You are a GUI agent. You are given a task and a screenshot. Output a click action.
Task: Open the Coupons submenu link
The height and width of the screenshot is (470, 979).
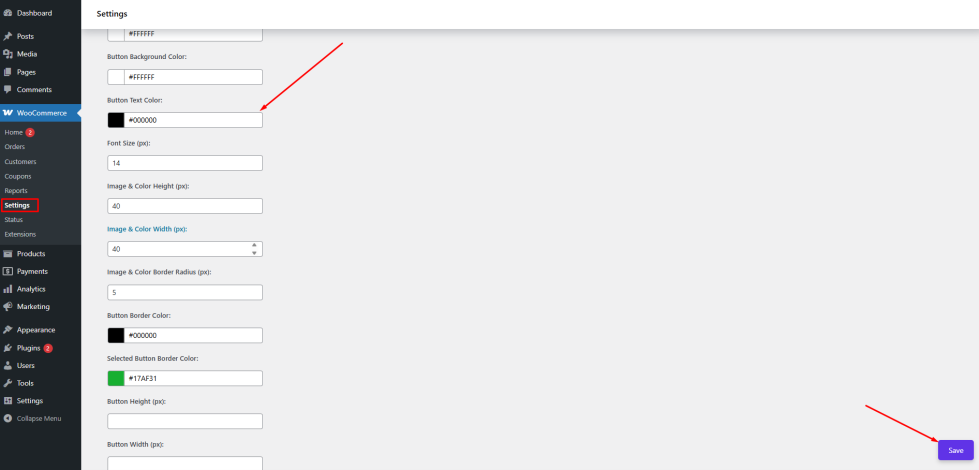18,176
